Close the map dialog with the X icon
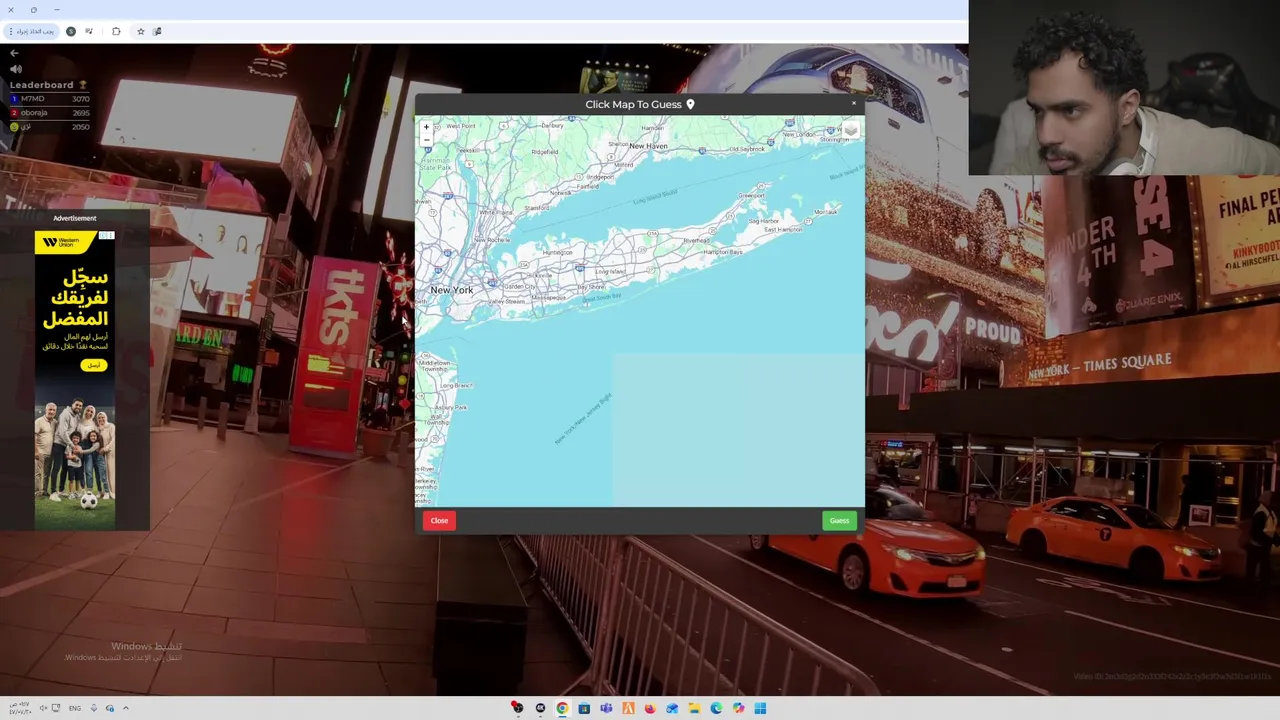This screenshot has height=720, width=1280. (853, 103)
